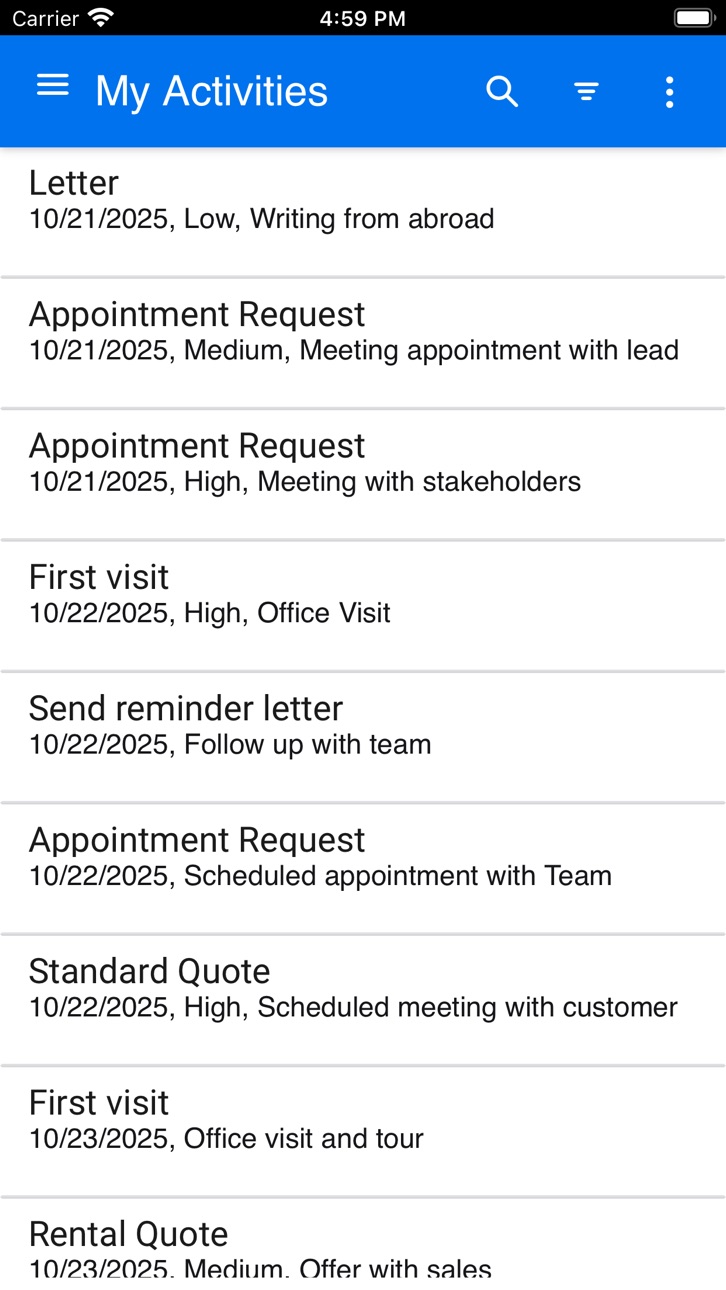Open Appointment Request scheduled with Team
The image size is (726, 1290).
click(x=363, y=869)
